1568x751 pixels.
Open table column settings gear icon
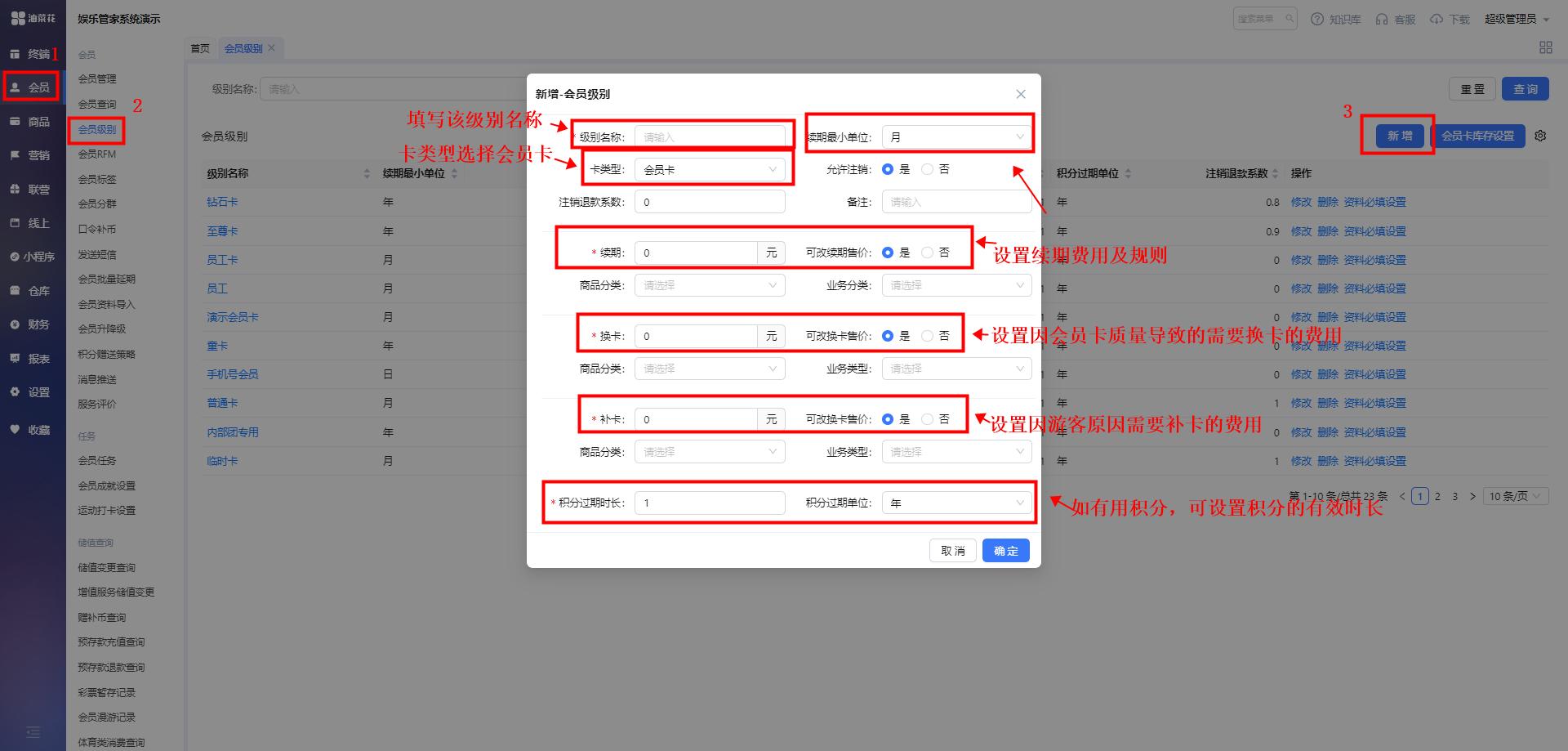pyautogui.click(x=1540, y=136)
